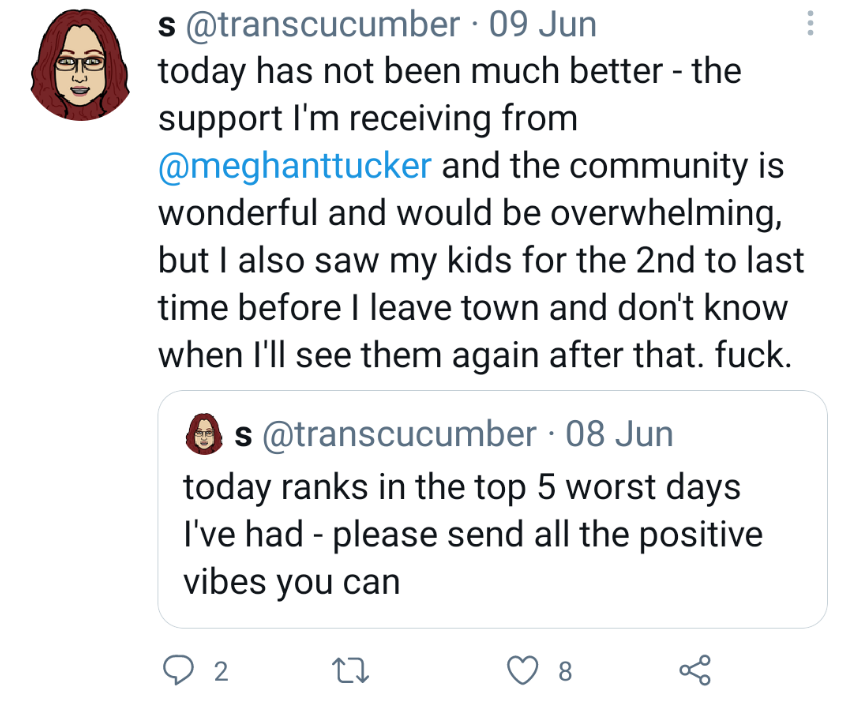This screenshot has height=702, width=853.
Task: Click the "today has not been much better" line
Action: pos(411,71)
